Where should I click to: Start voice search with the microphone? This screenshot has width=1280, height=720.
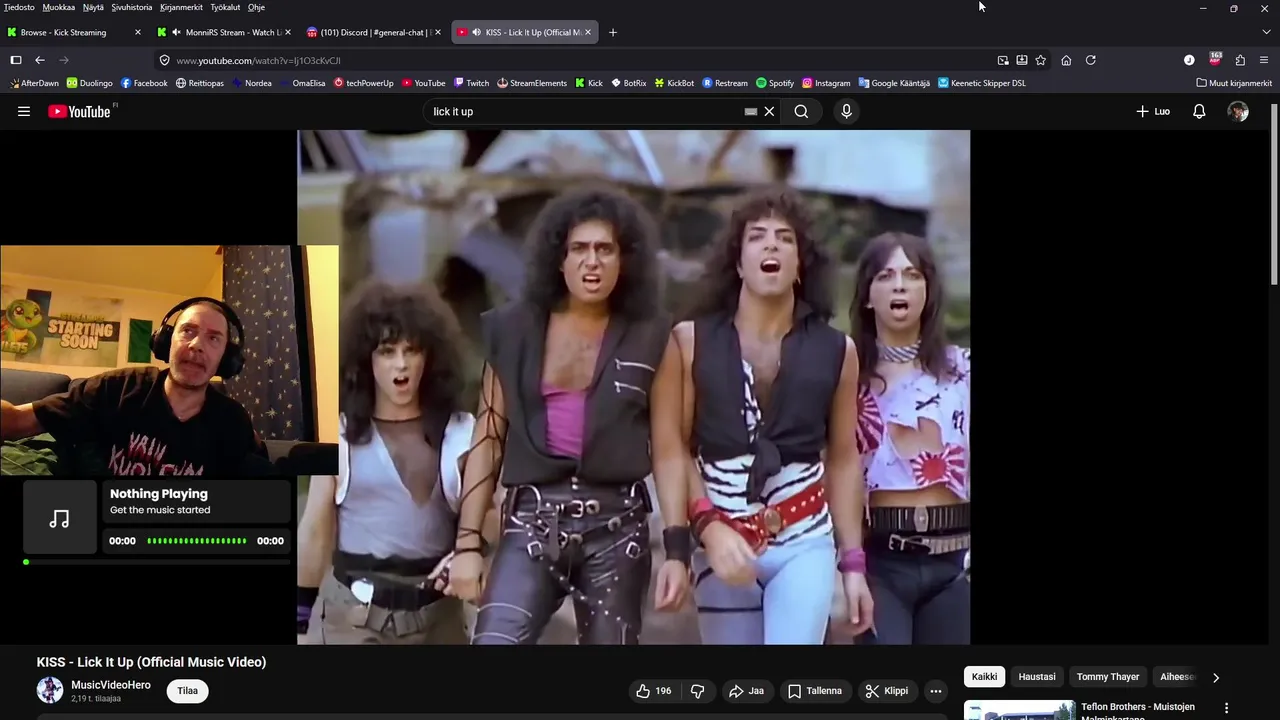coord(846,111)
